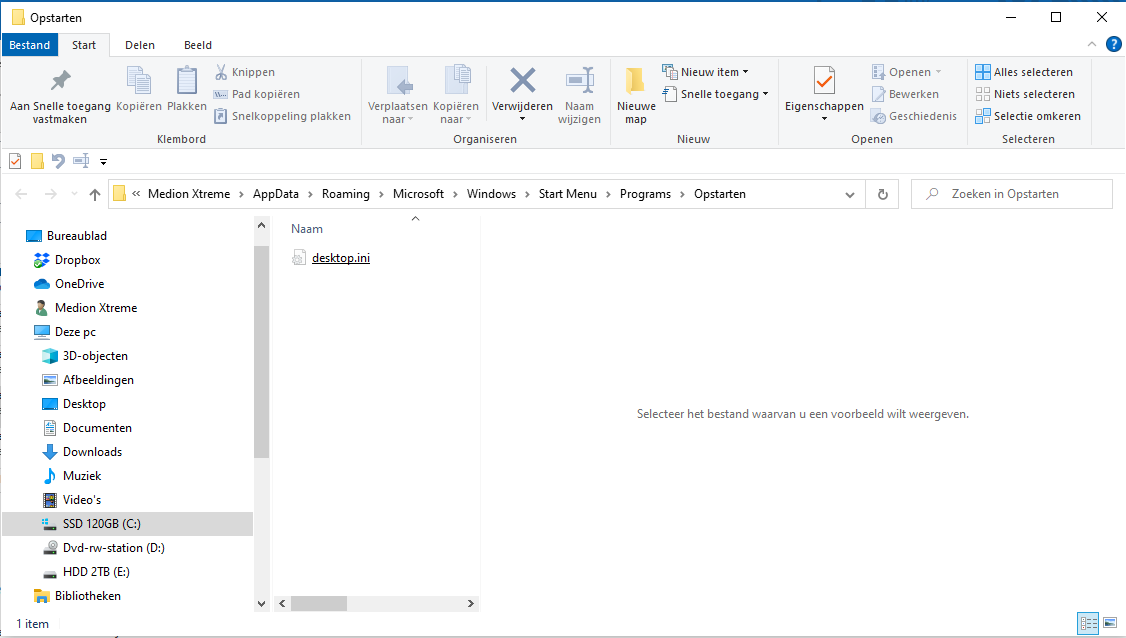Open the Beeld ribbon tab

tap(197, 45)
